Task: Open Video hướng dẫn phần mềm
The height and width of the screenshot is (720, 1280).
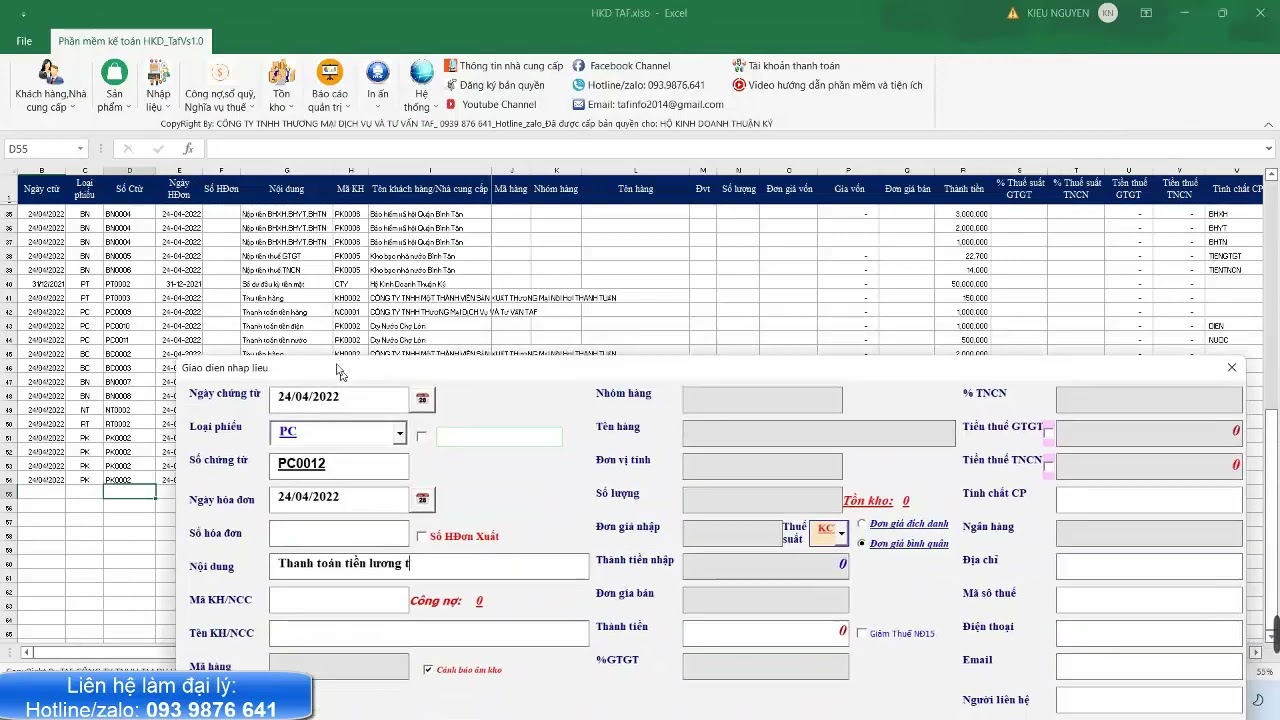Action: coord(827,85)
